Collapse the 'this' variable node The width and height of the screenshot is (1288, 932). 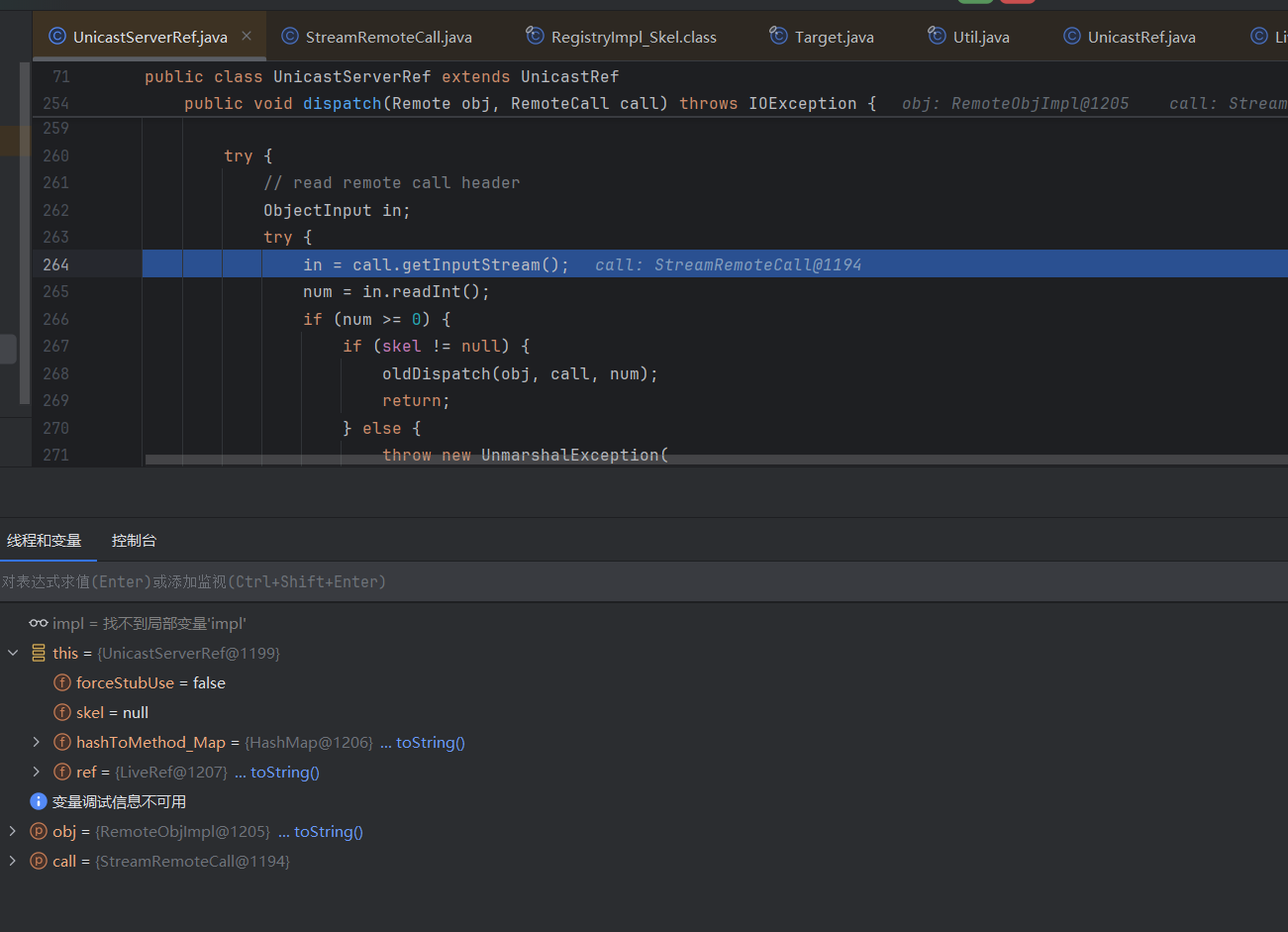(x=13, y=654)
